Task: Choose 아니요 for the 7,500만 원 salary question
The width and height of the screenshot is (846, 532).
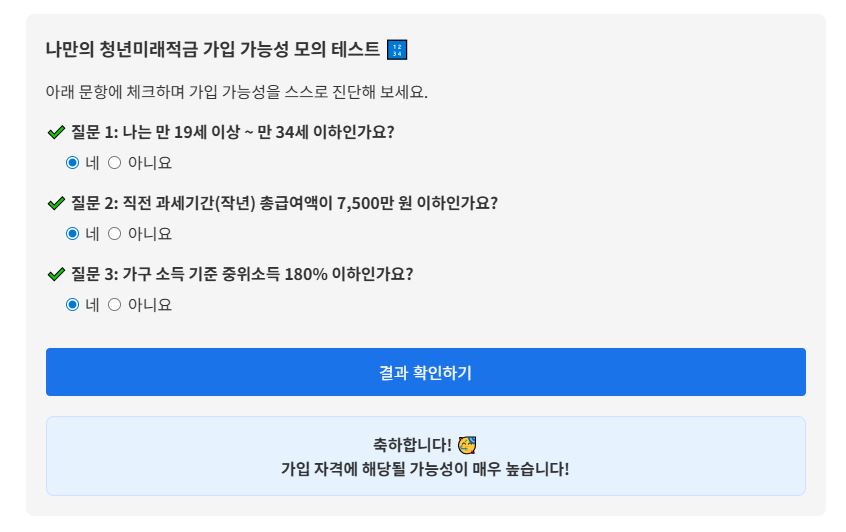Action: 114,234
